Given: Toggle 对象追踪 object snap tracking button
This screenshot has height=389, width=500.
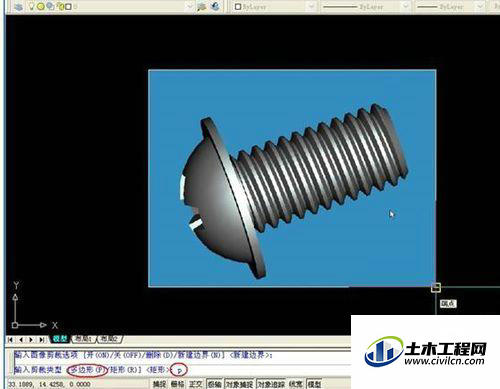Looking at the screenshot, I should click(271, 384).
